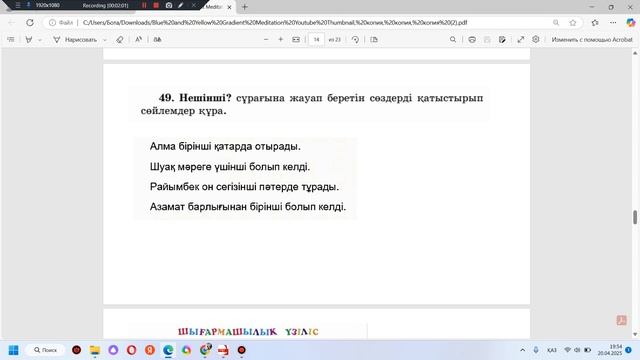Open a new browser tab
640x360 pixels.
(x=245, y=7)
